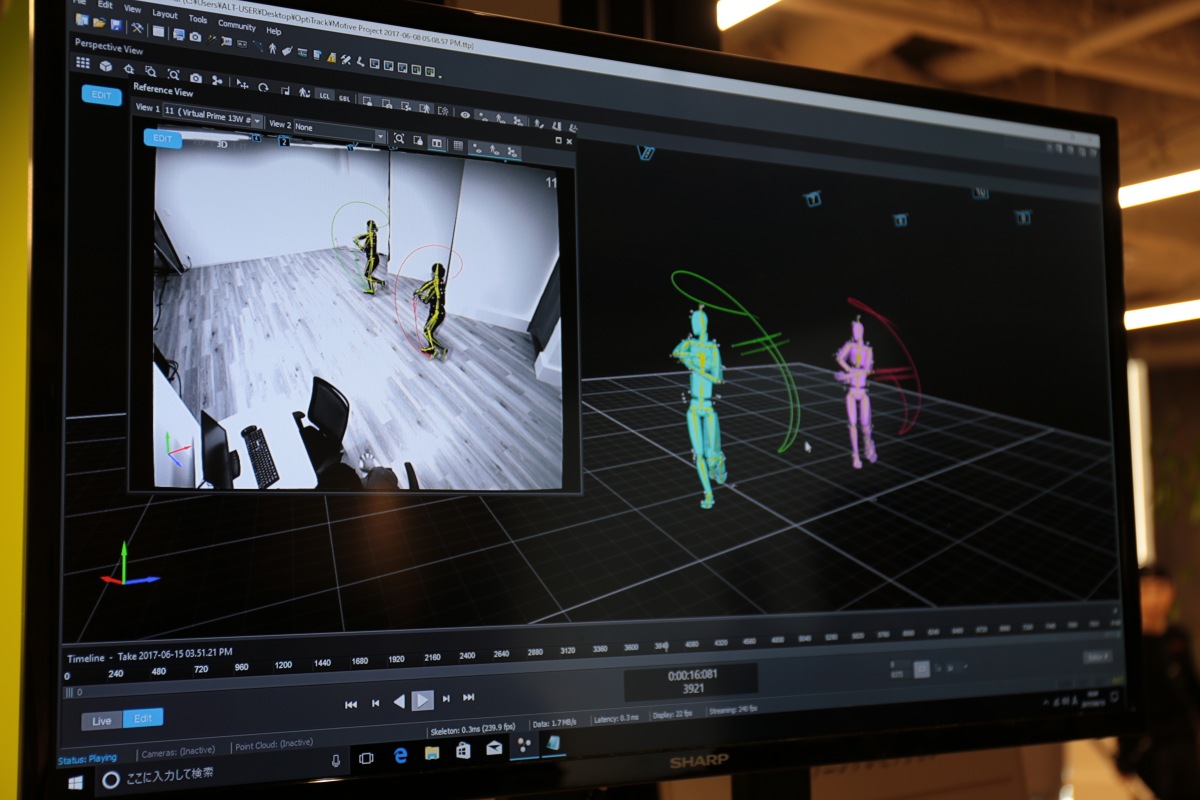The height and width of the screenshot is (800, 1200).
Task: Open the View menu
Action: pos(132,8)
